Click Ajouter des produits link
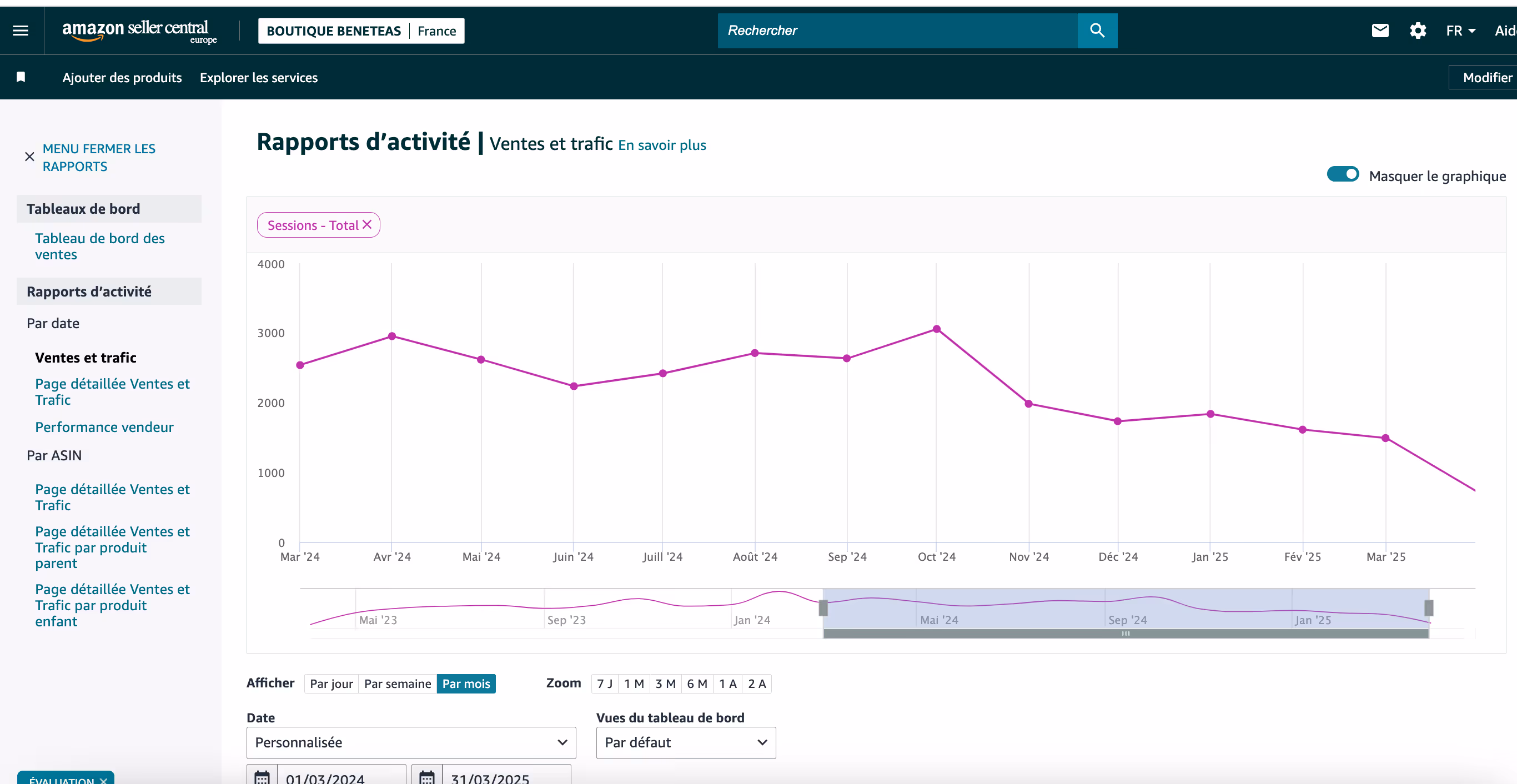This screenshot has height=784, width=1517. [x=122, y=78]
